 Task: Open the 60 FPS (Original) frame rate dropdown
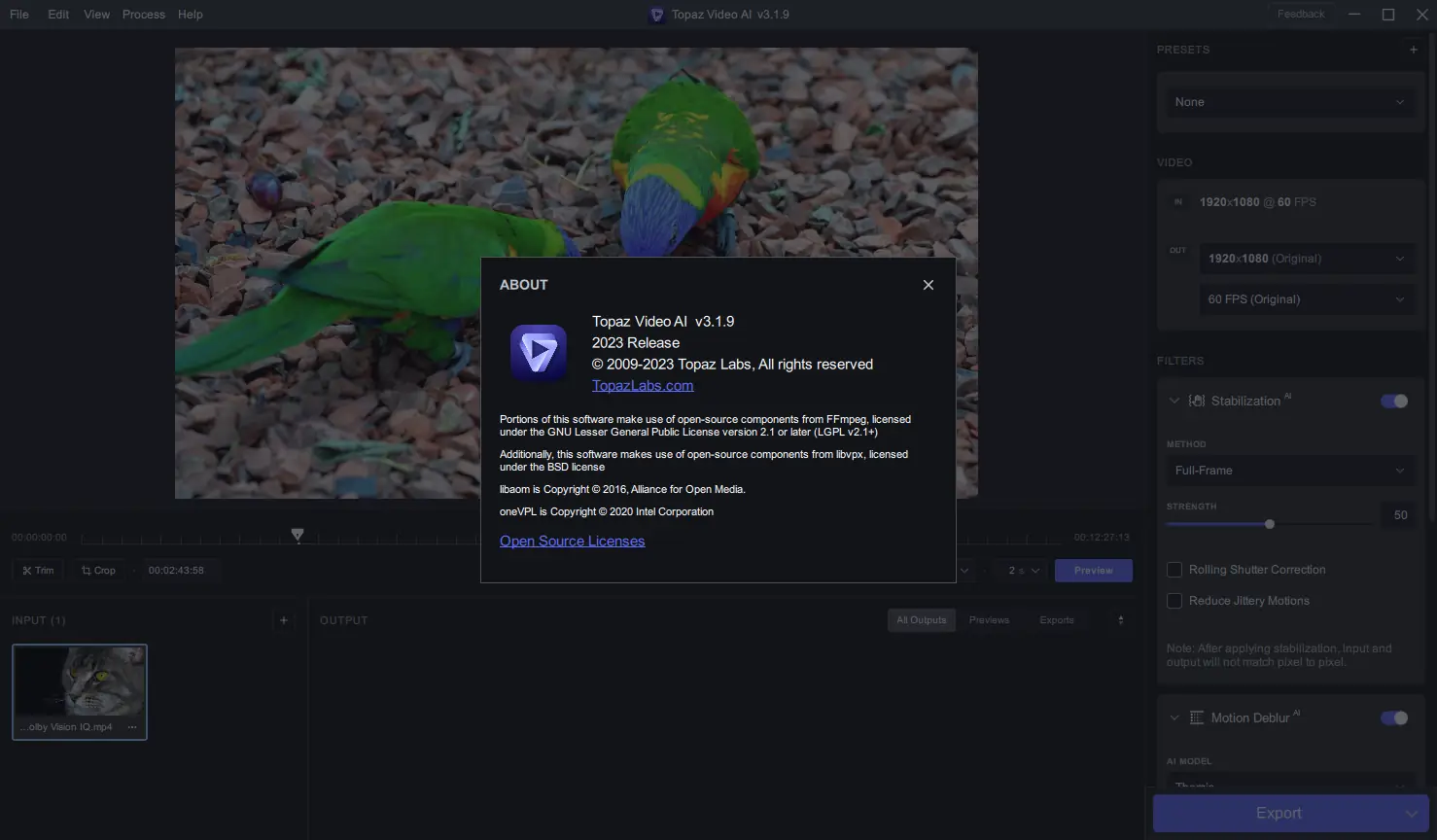coord(1307,299)
